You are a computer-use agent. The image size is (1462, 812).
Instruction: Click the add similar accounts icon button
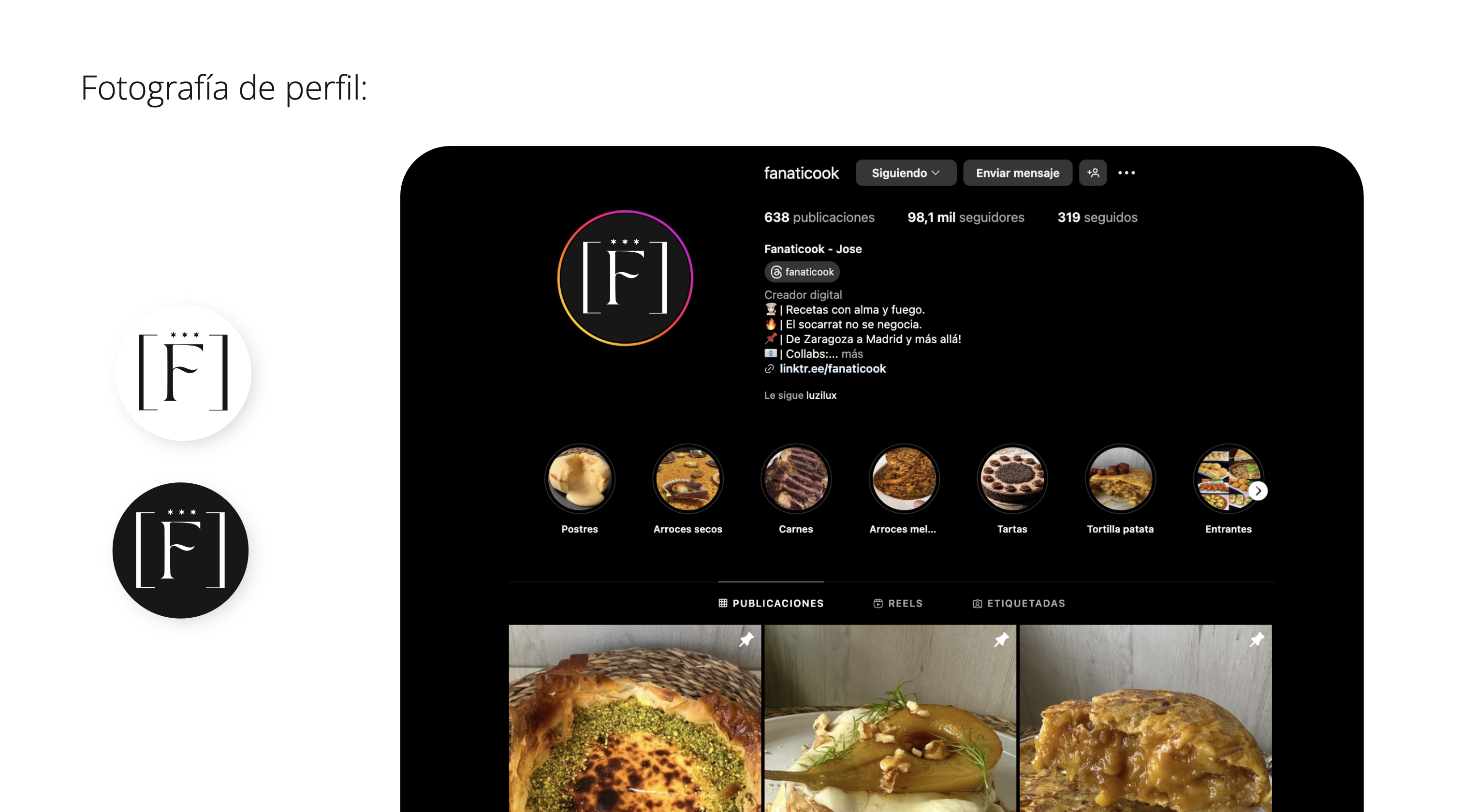pos(1093,173)
